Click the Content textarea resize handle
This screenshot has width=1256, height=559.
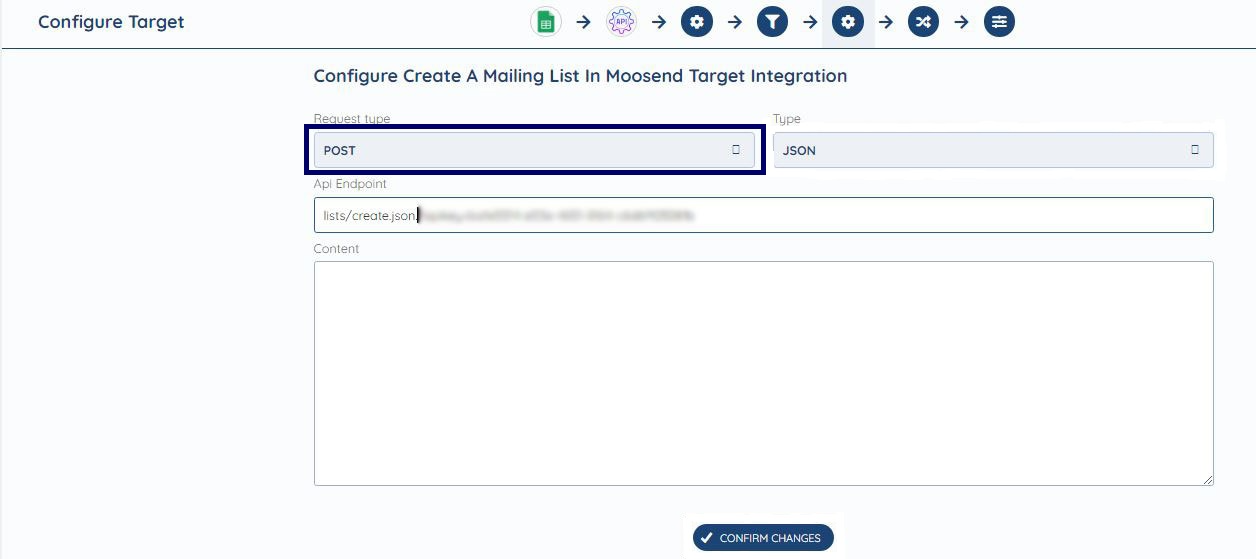(1207, 480)
